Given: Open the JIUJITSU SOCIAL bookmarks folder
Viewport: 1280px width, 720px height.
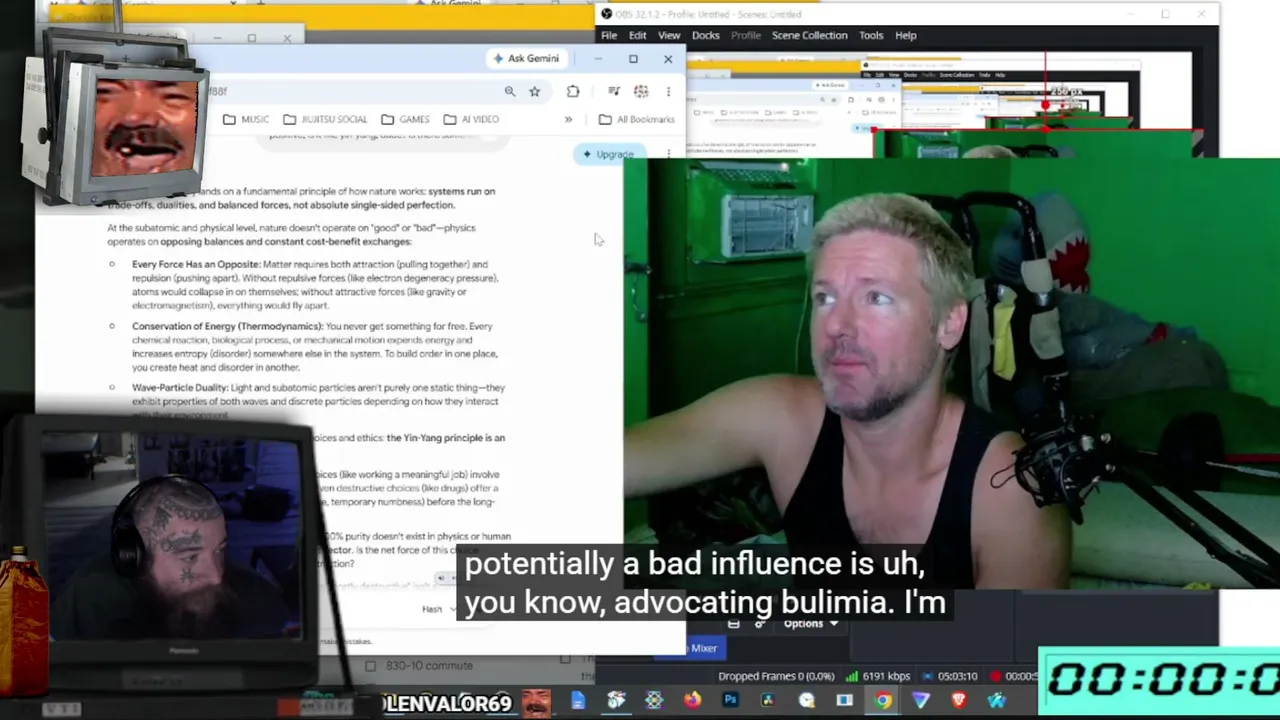Looking at the screenshot, I should pos(325,119).
